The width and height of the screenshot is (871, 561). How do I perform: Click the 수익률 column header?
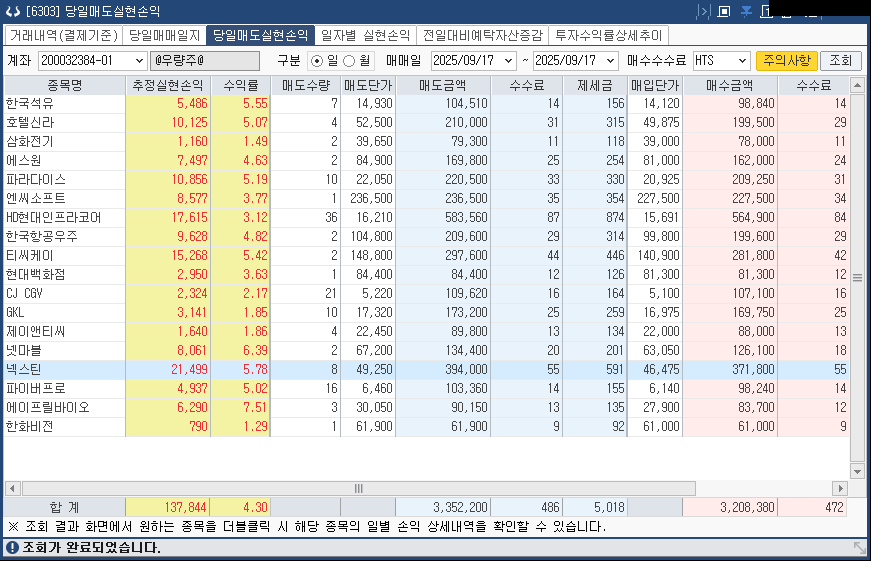click(241, 86)
